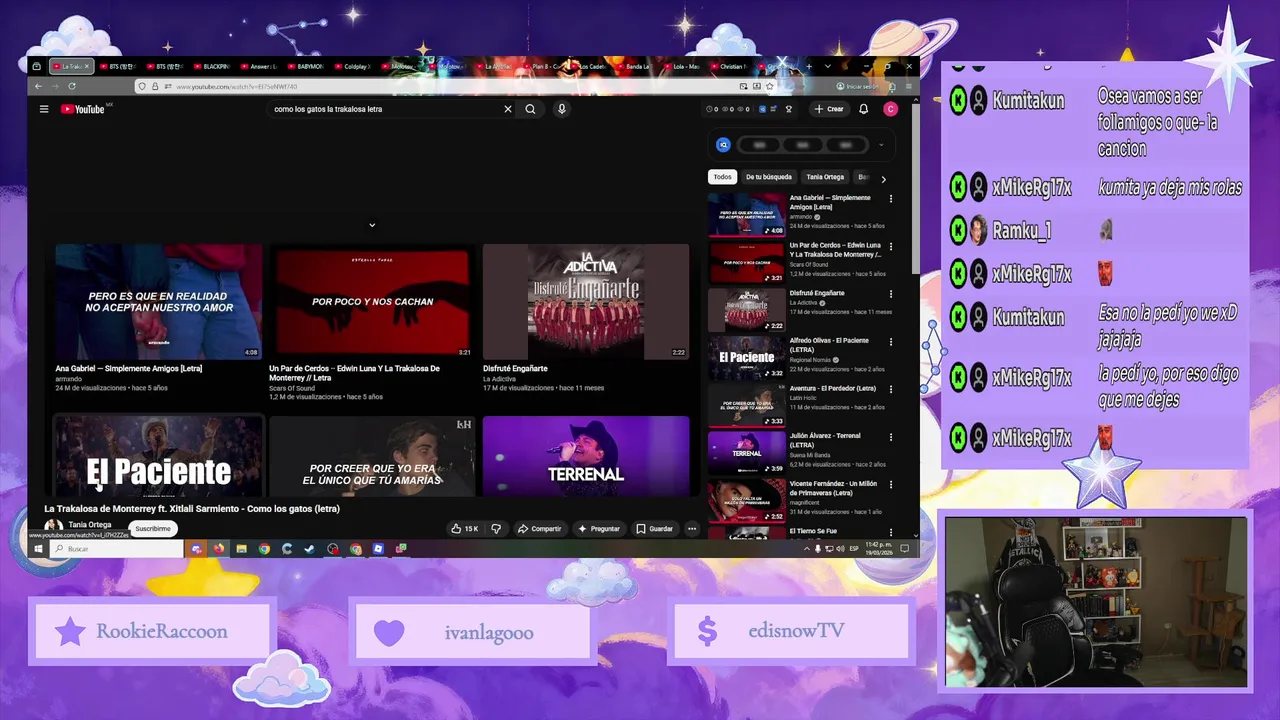Play Un Par de Cerdos end-screen thumbnail
The width and height of the screenshot is (1280, 720).
[x=372, y=302]
